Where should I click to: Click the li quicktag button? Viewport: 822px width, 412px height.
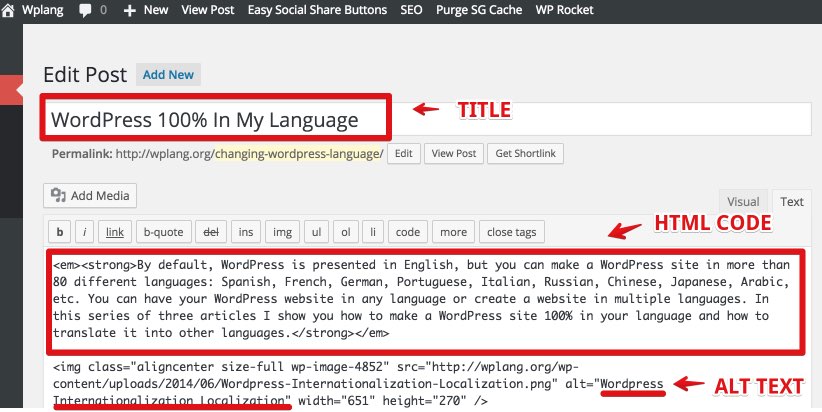[373, 232]
